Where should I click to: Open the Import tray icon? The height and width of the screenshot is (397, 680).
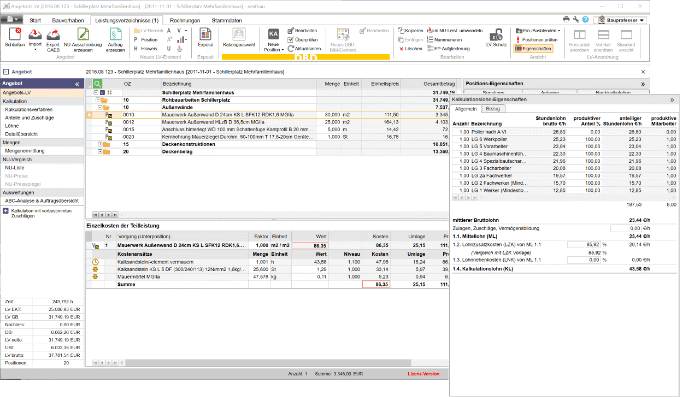35,34
